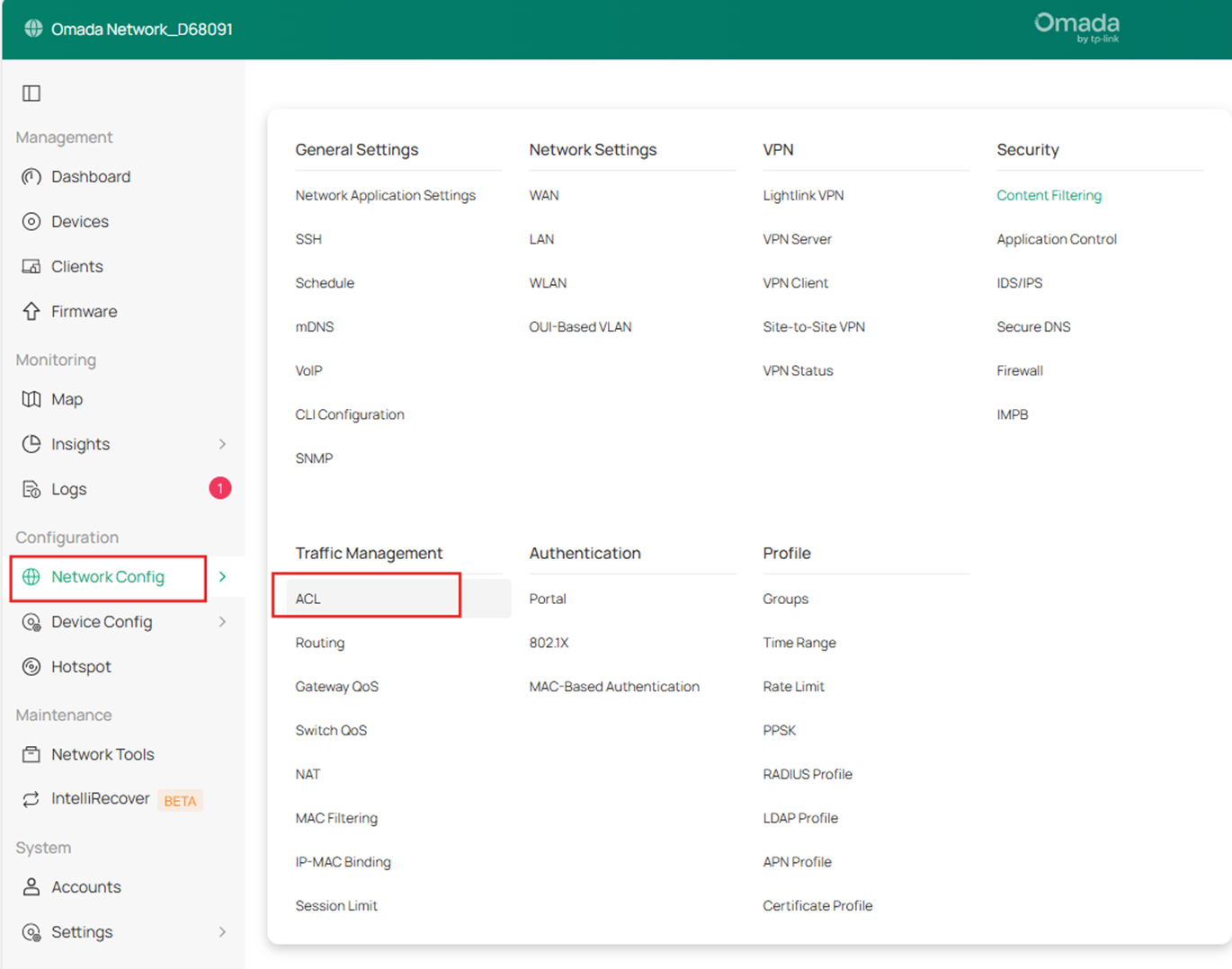
Task: Click the Accounts person icon
Action: tap(31, 887)
